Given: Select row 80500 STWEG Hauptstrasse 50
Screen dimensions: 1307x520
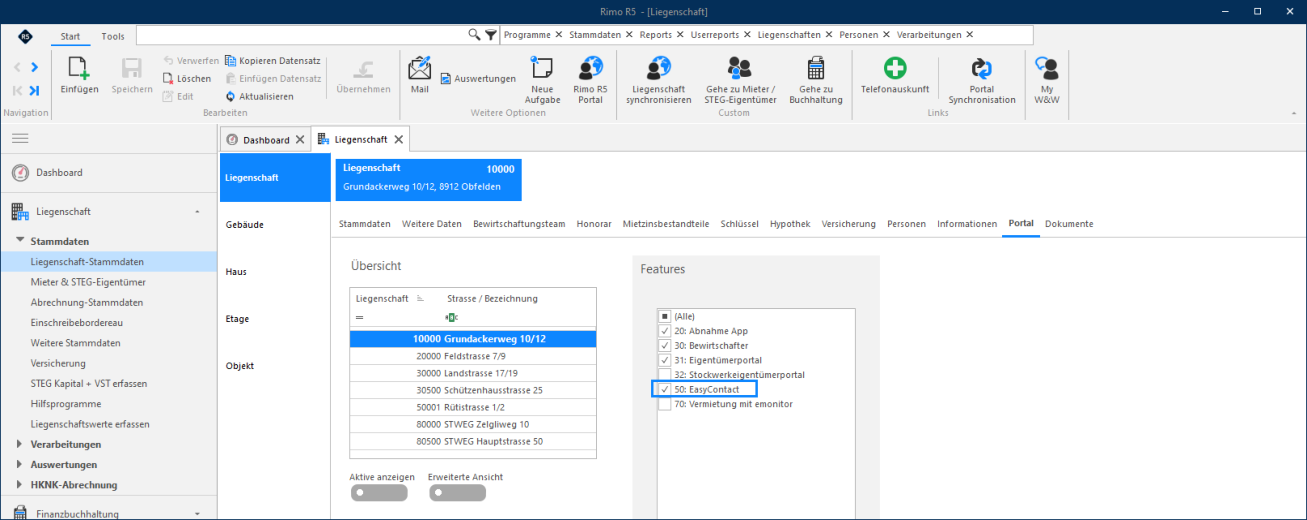Looking at the screenshot, I should 473,441.
